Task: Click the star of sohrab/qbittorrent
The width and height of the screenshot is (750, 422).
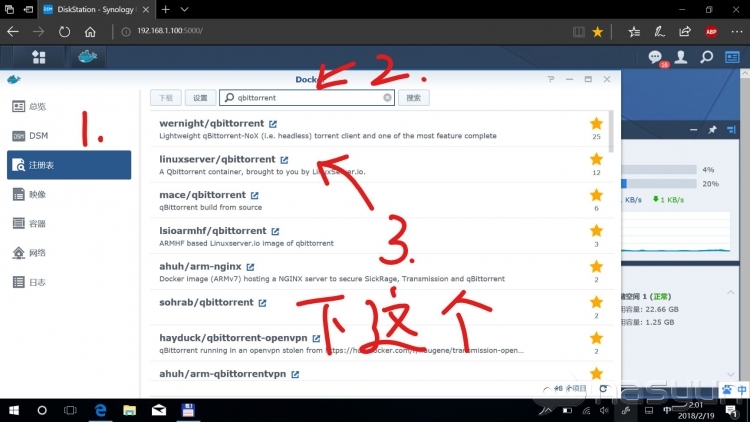Action: coord(596,302)
